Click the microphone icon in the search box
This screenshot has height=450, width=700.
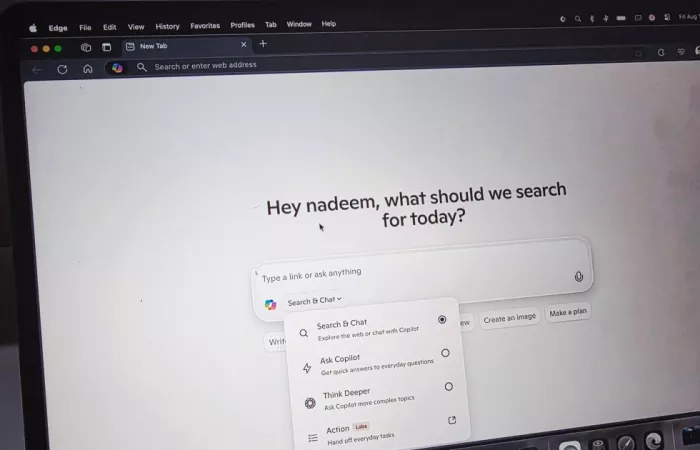click(579, 276)
